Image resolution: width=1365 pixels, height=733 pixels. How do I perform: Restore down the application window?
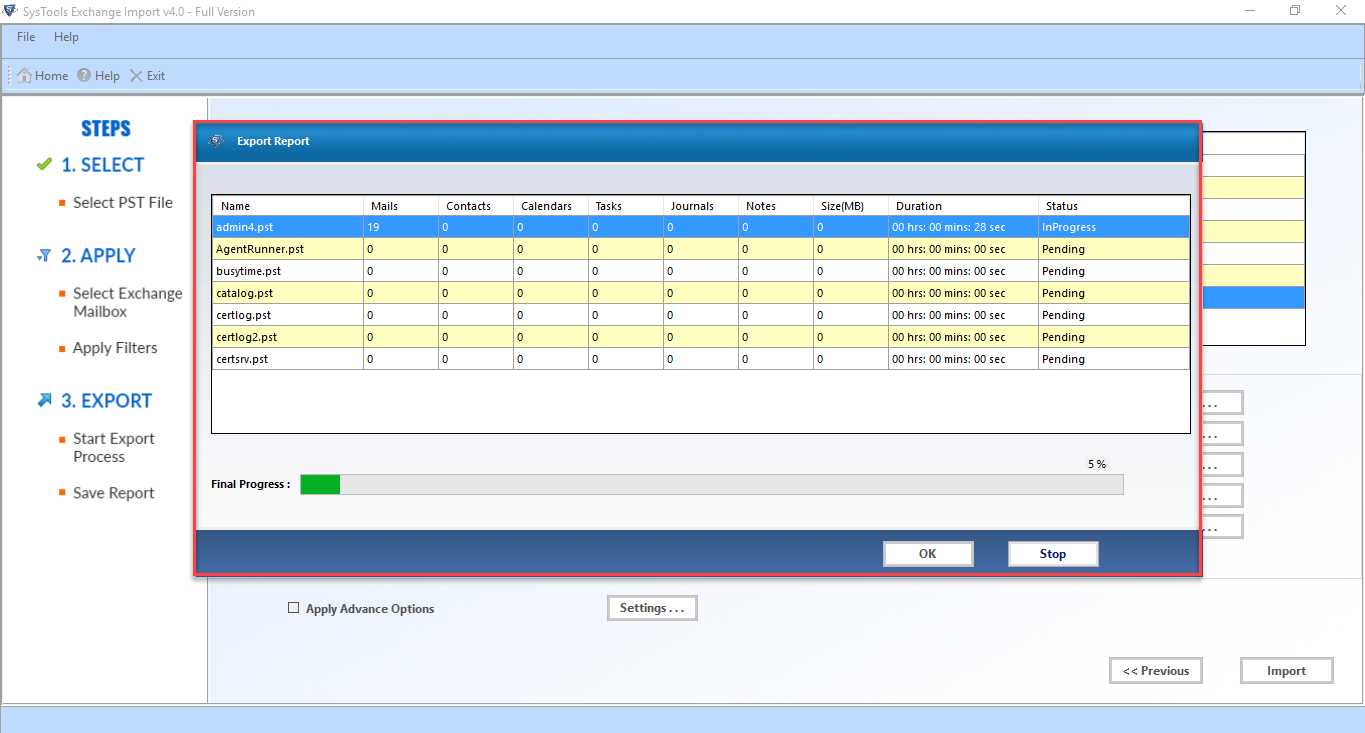point(1295,11)
